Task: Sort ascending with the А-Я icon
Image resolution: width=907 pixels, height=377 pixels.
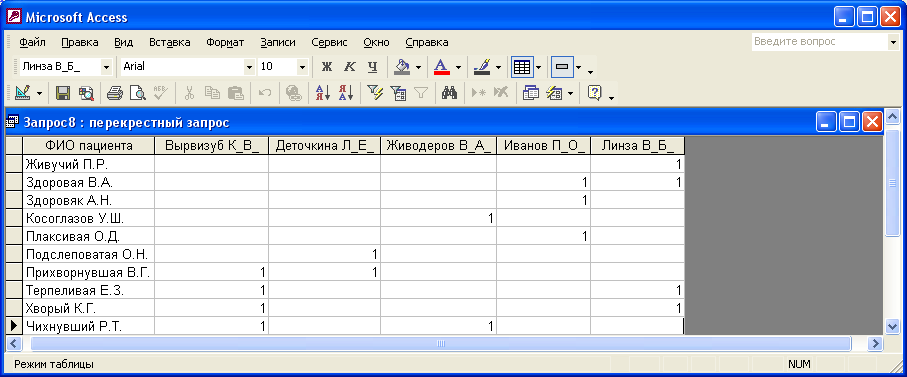Action: (323, 93)
